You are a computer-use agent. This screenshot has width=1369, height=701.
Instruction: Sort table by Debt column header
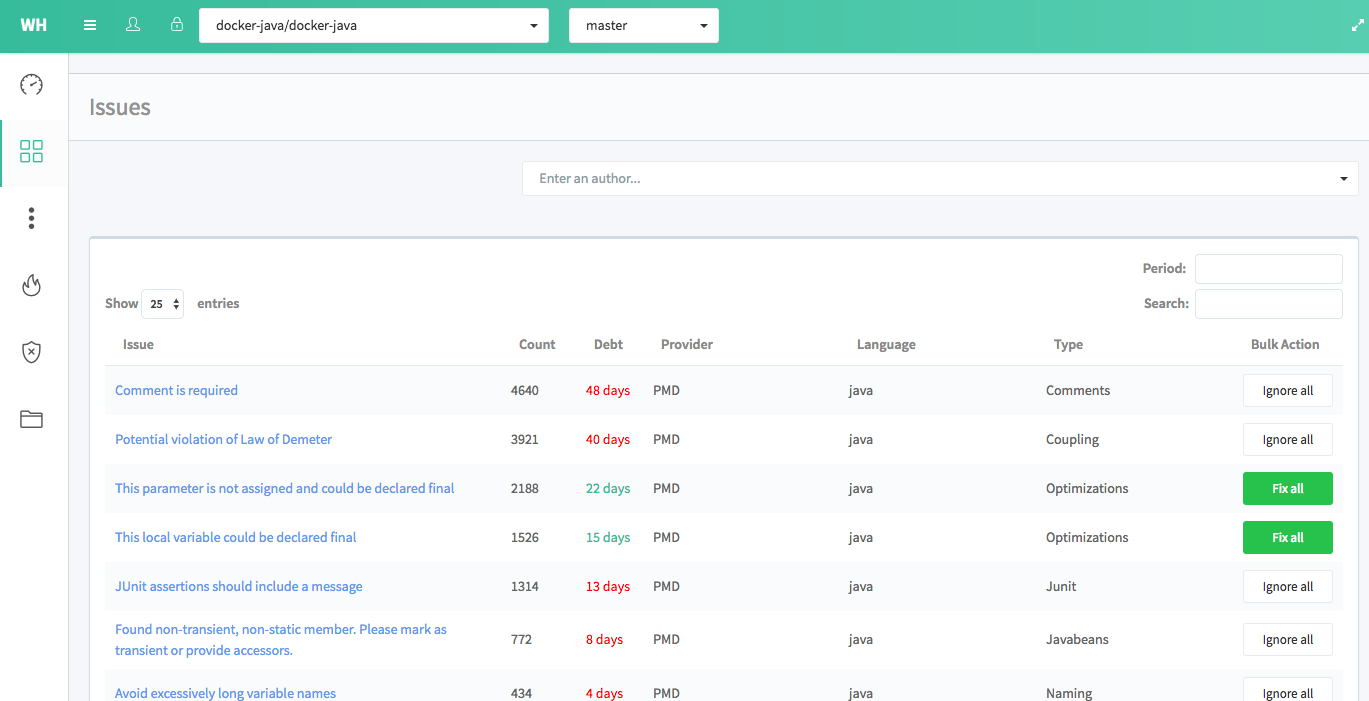(608, 344)
